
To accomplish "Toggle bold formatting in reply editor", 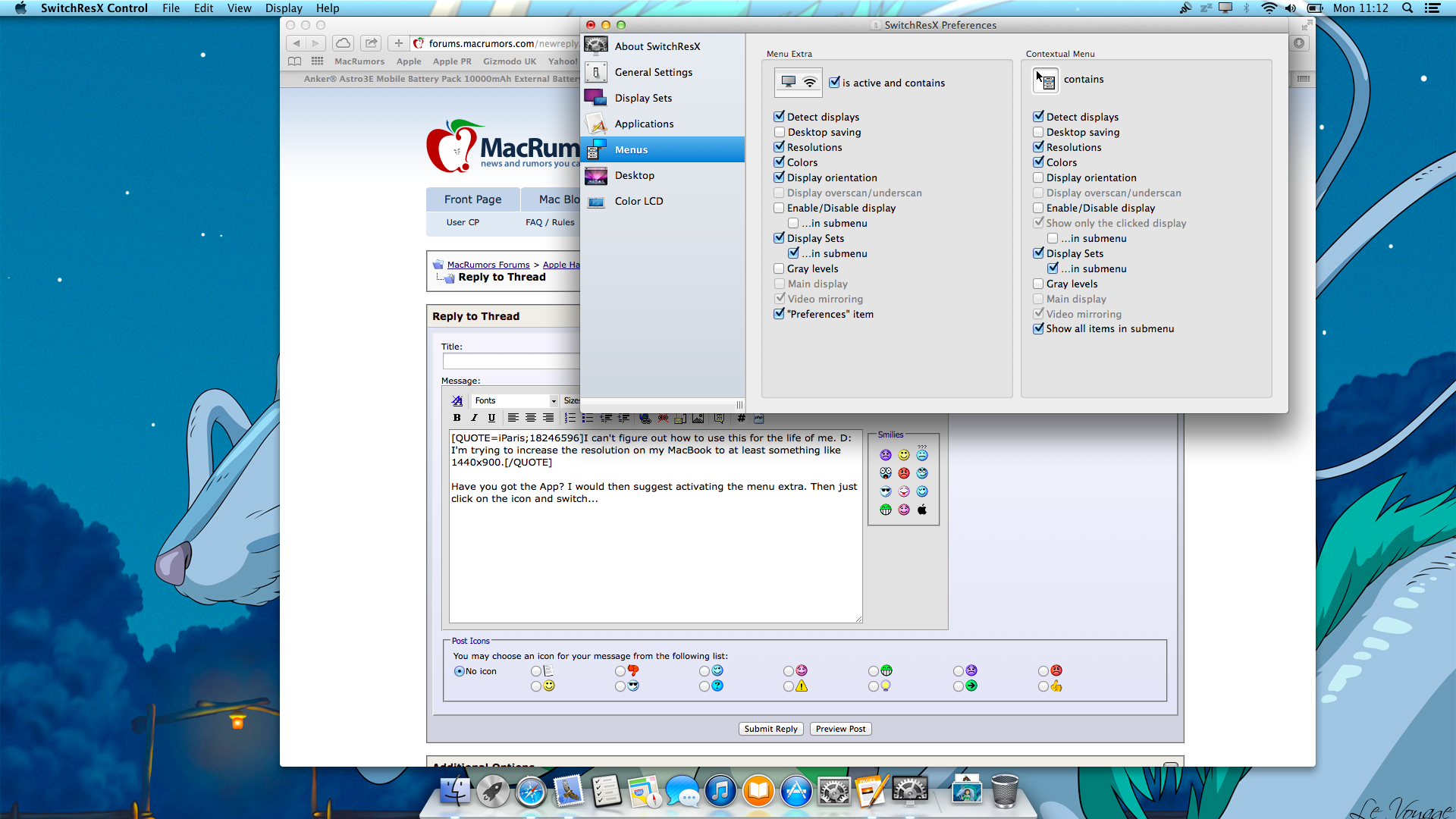I will point(457,418).
